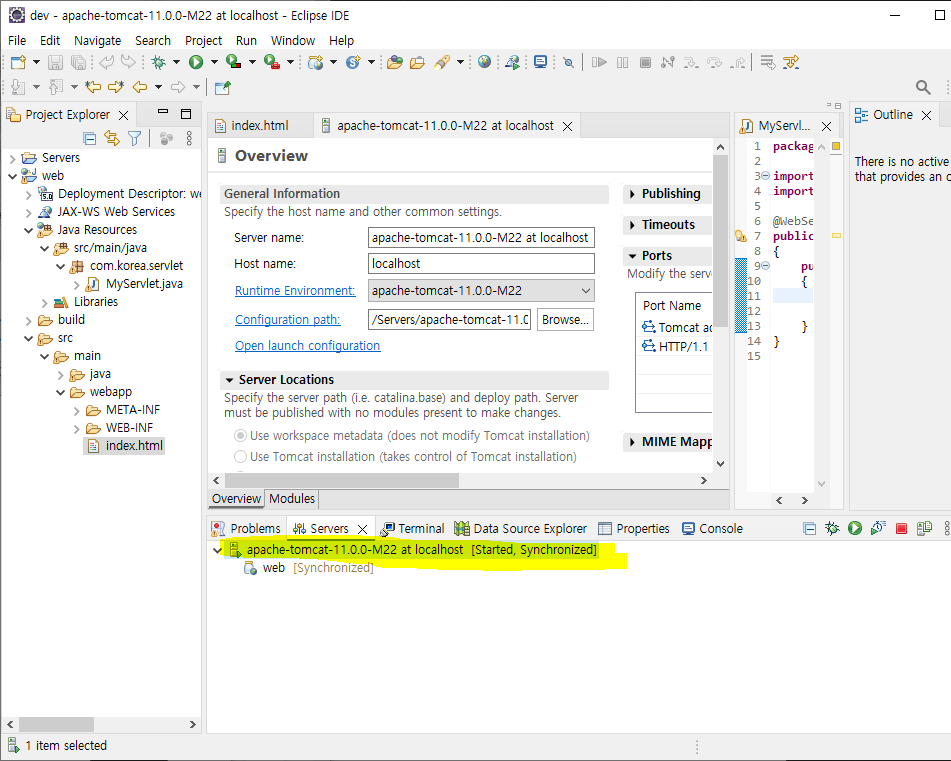Click Link with Editor icon in Project Explorer
The height and width of the screenshot is (761, 951).
pos(112,139)
